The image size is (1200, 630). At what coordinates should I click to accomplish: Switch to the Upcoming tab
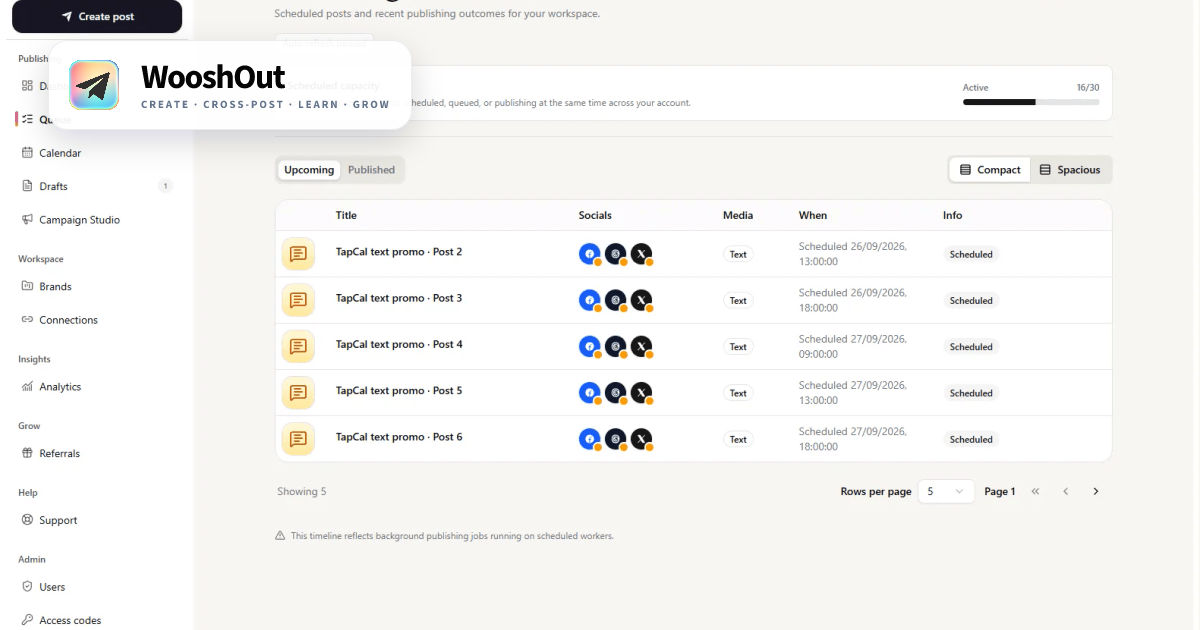309,170
